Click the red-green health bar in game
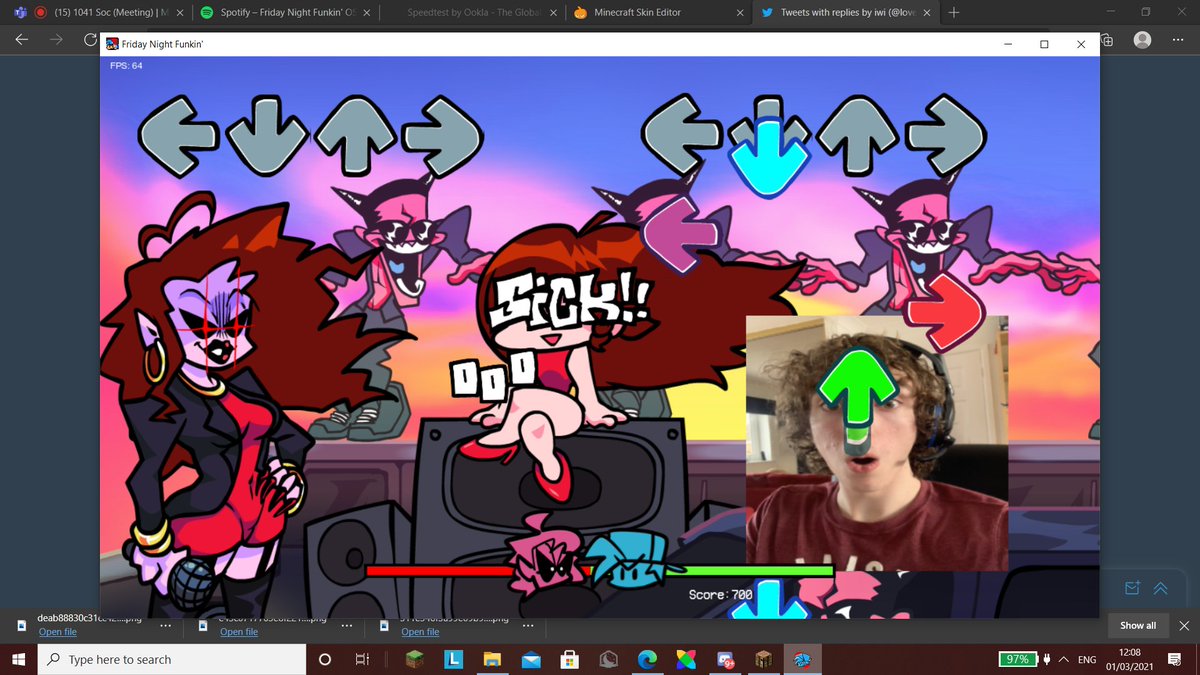 [598, 571]
